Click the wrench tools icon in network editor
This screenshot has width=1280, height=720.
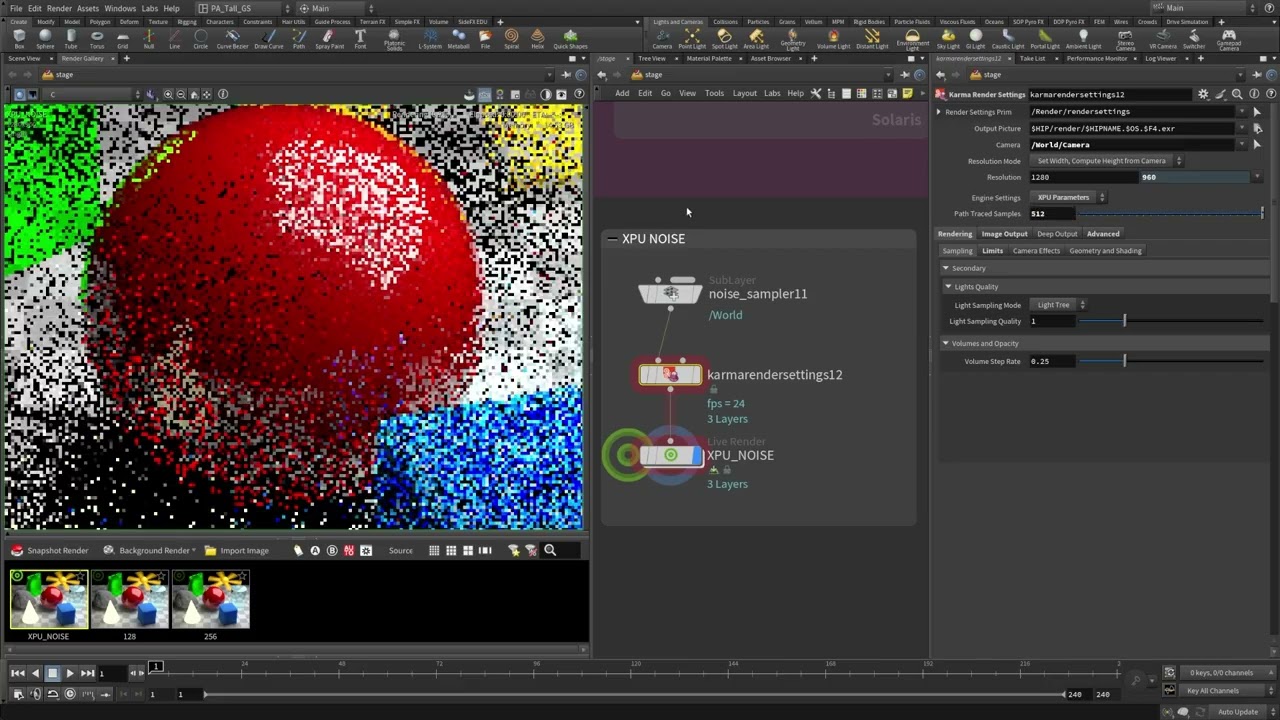click(x=816, y=93)
